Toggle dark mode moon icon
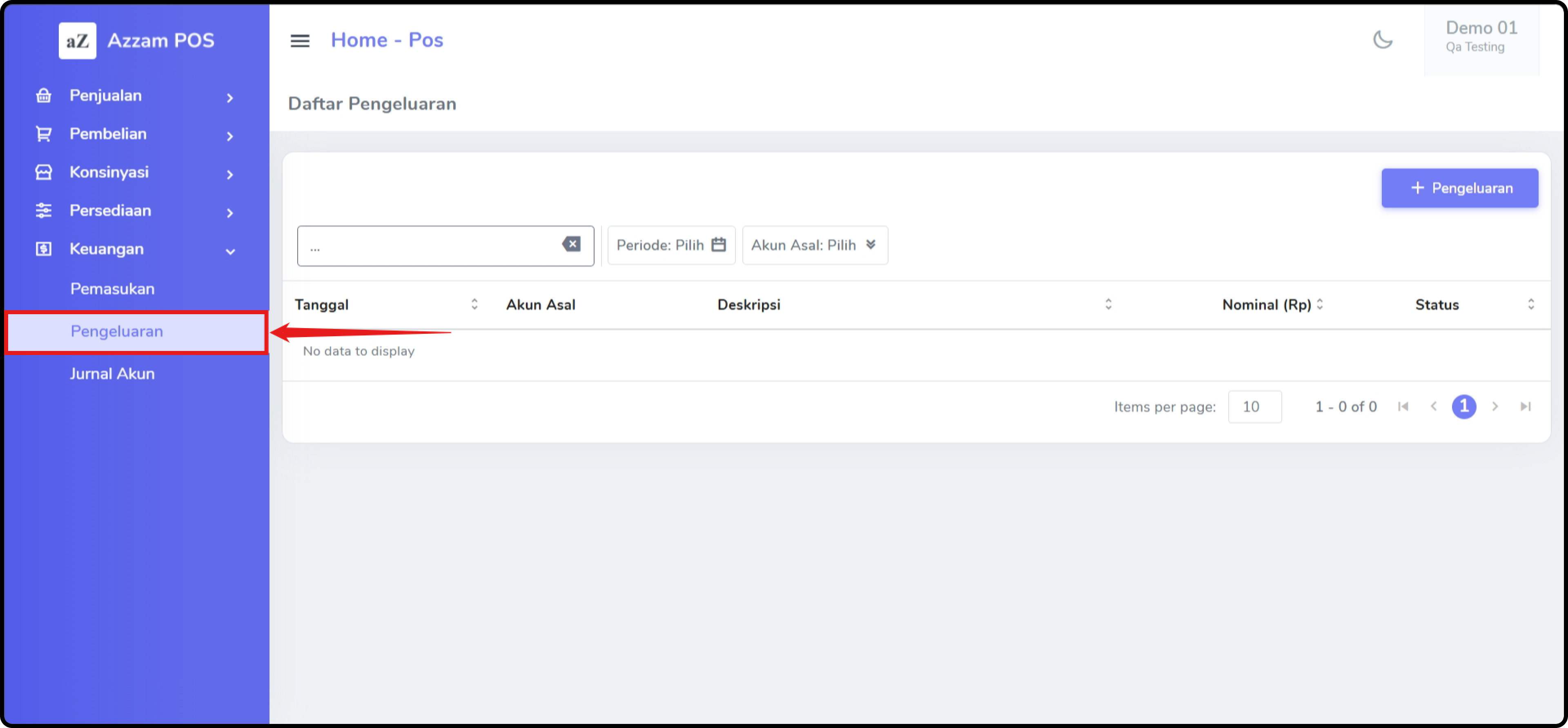Screen dimensions: 1568x728 pos(1382,40)
